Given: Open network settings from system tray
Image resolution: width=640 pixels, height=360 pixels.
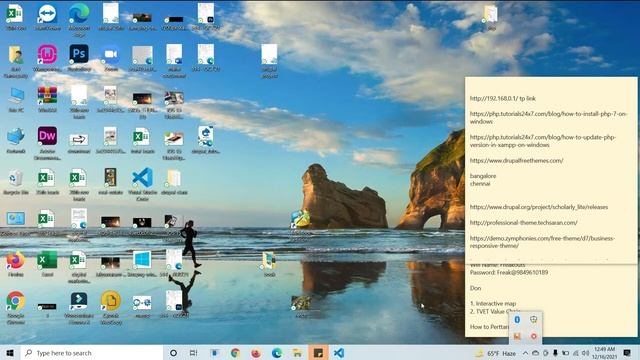Looking at the screenshot, I should pyautogui.click(x=576, y=353).
